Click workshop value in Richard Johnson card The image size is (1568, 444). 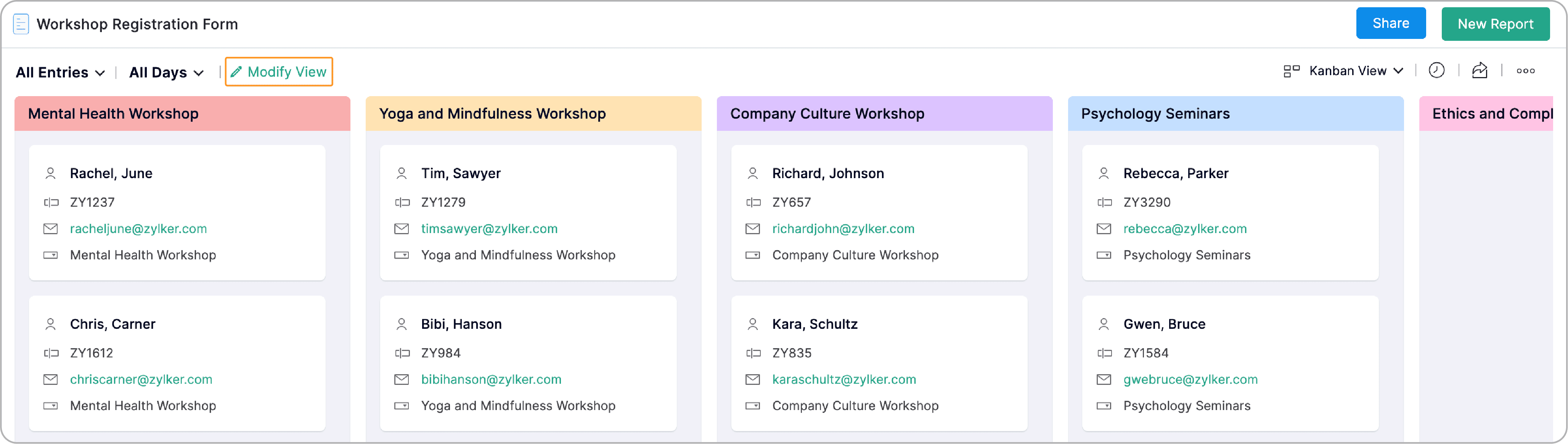click(x=855, y=255)
